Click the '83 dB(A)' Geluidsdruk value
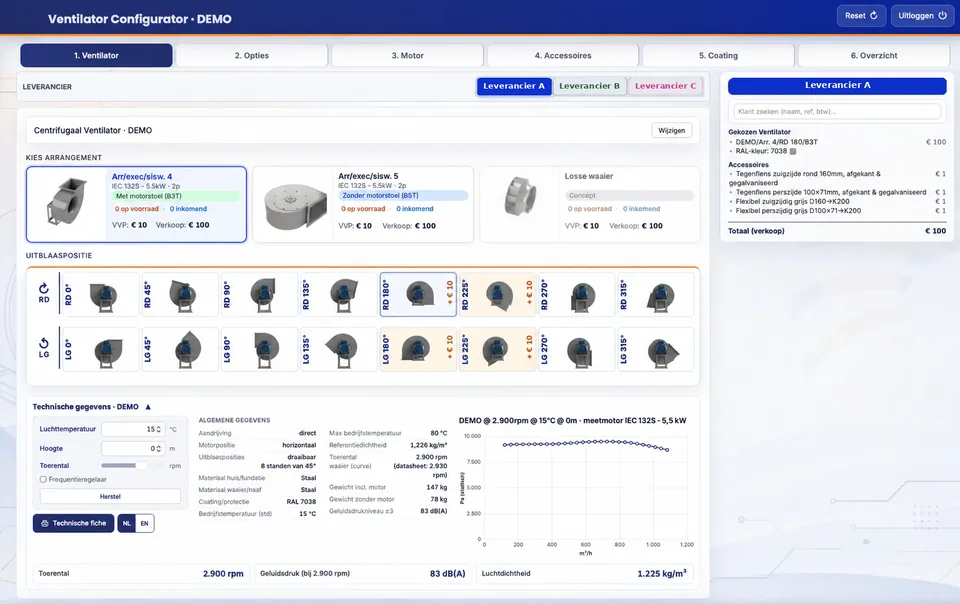This screenshot has height=604, width=960. (448, 574)
